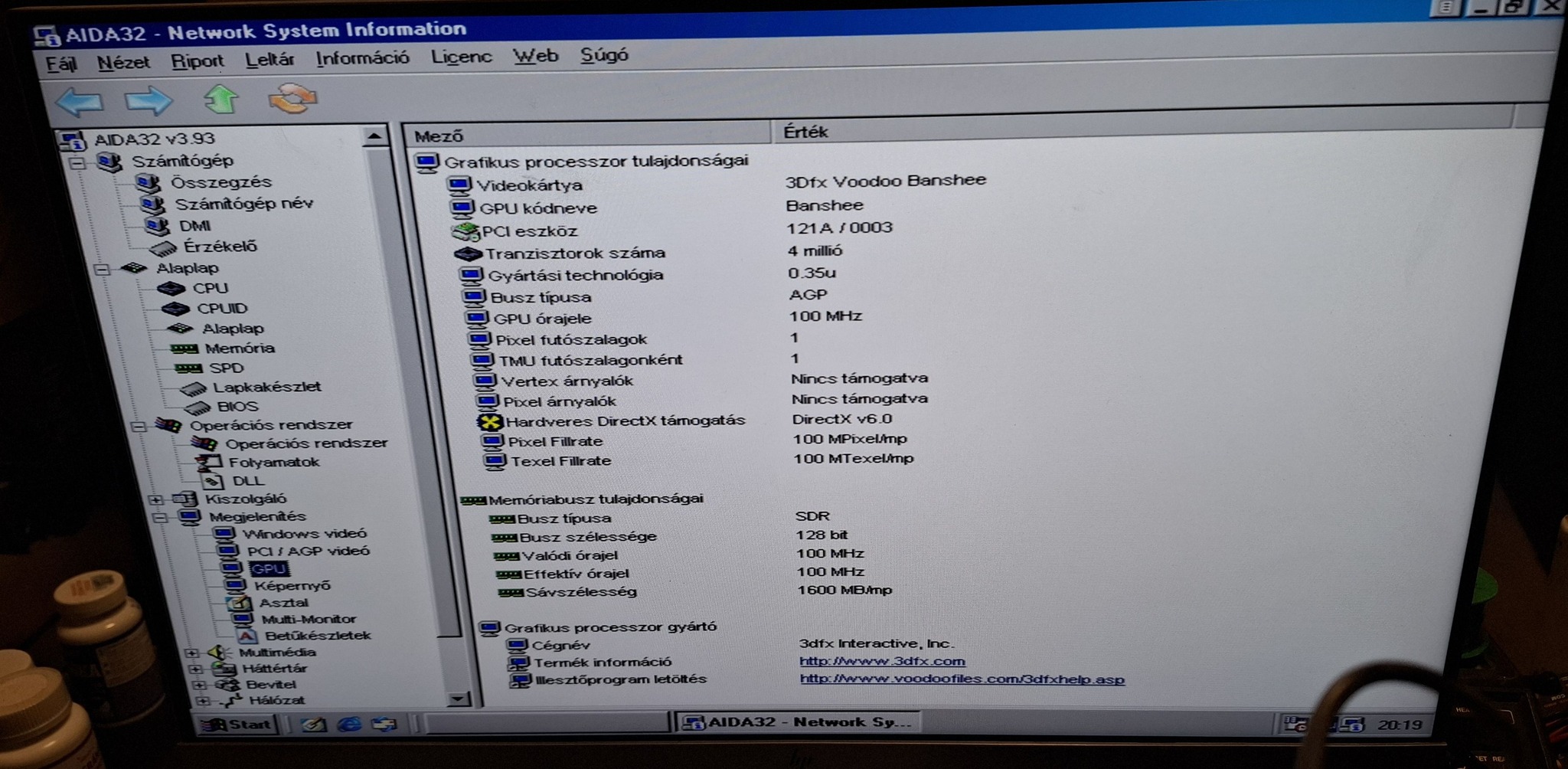Click the AIDA32 taskbar button
Image resolution: width=1568 pixels, height=769 pixels.
799,722
